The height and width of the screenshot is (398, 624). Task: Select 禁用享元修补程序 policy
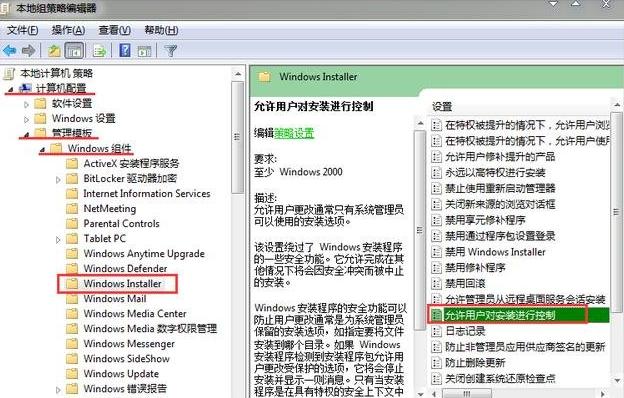tap(485, 220)
